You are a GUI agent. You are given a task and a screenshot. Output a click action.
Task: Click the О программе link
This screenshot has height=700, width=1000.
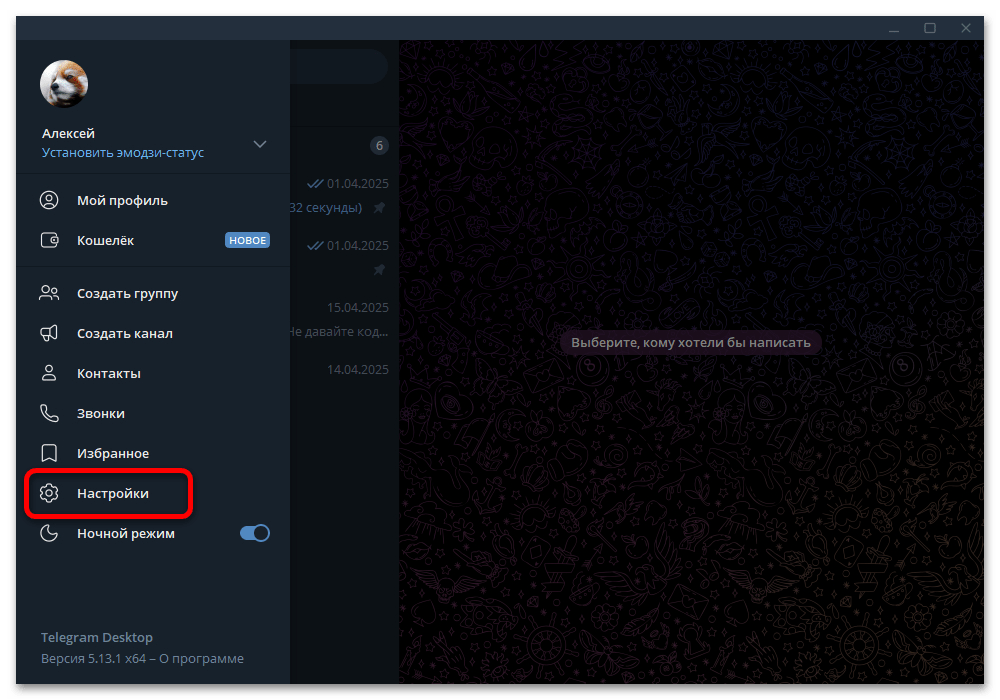pos(202,659)
